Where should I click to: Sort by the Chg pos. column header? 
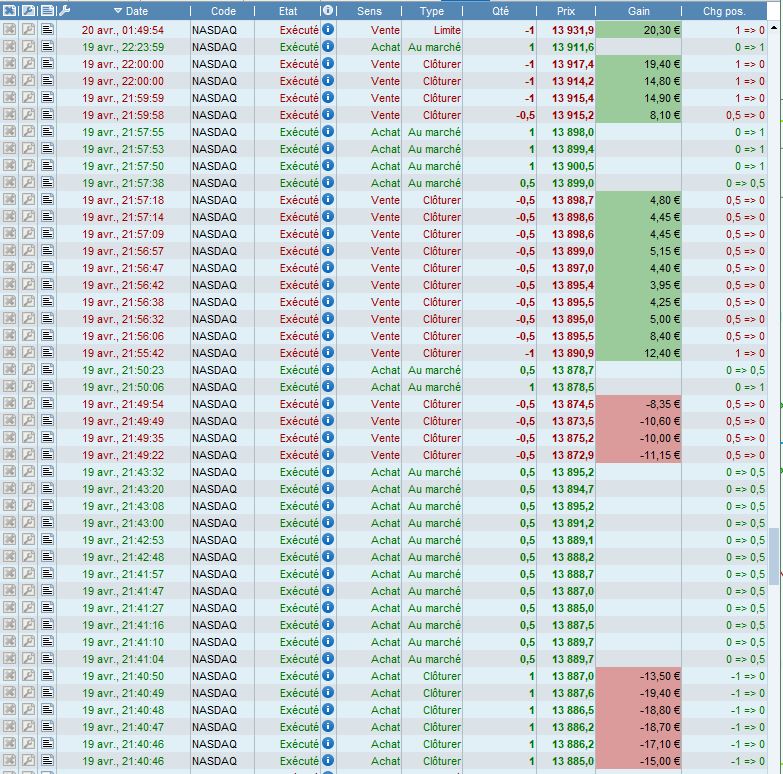tap(724, 10)
